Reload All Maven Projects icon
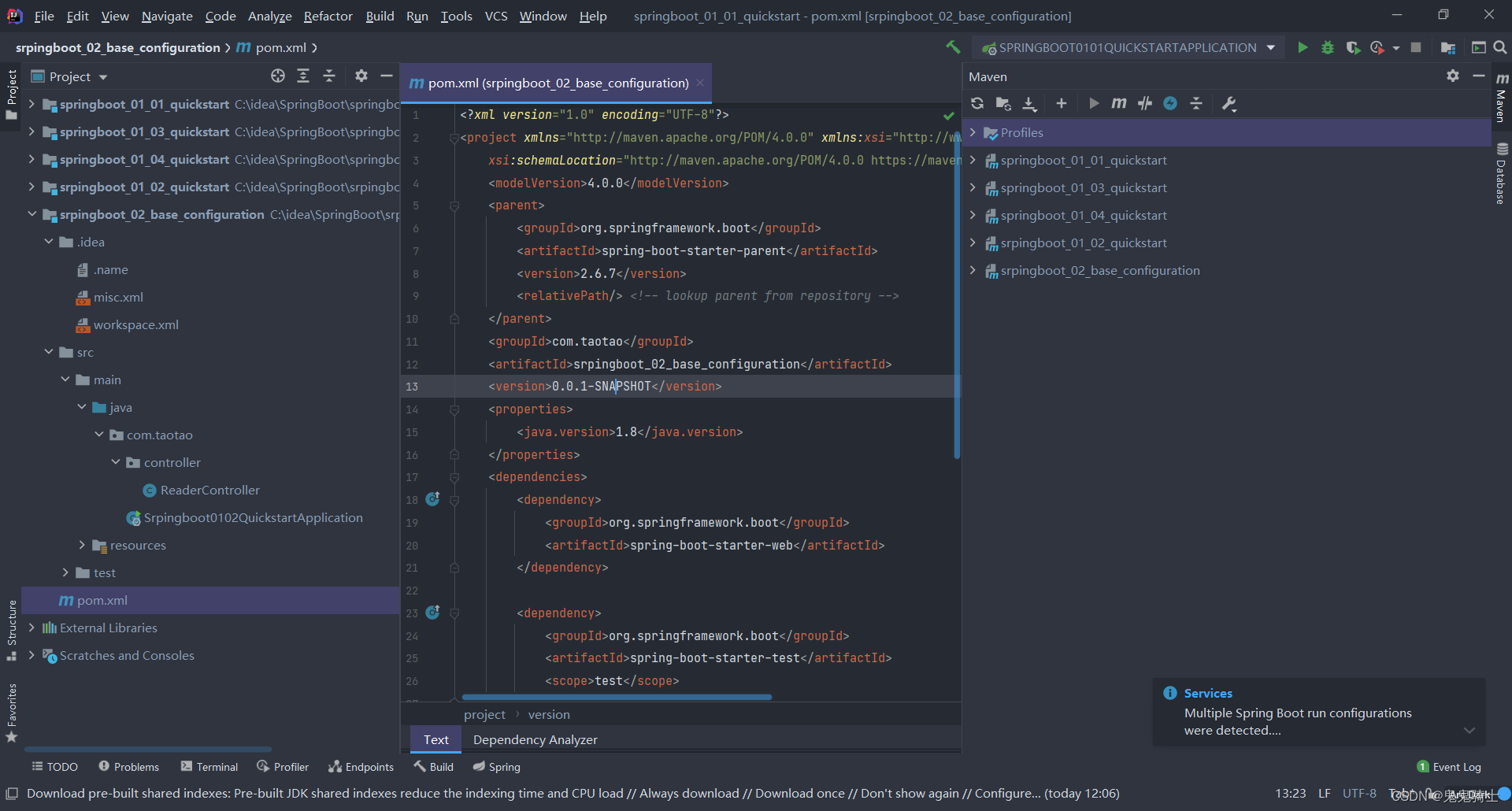This screenshot has height=811, width=1512. [977, 103]
